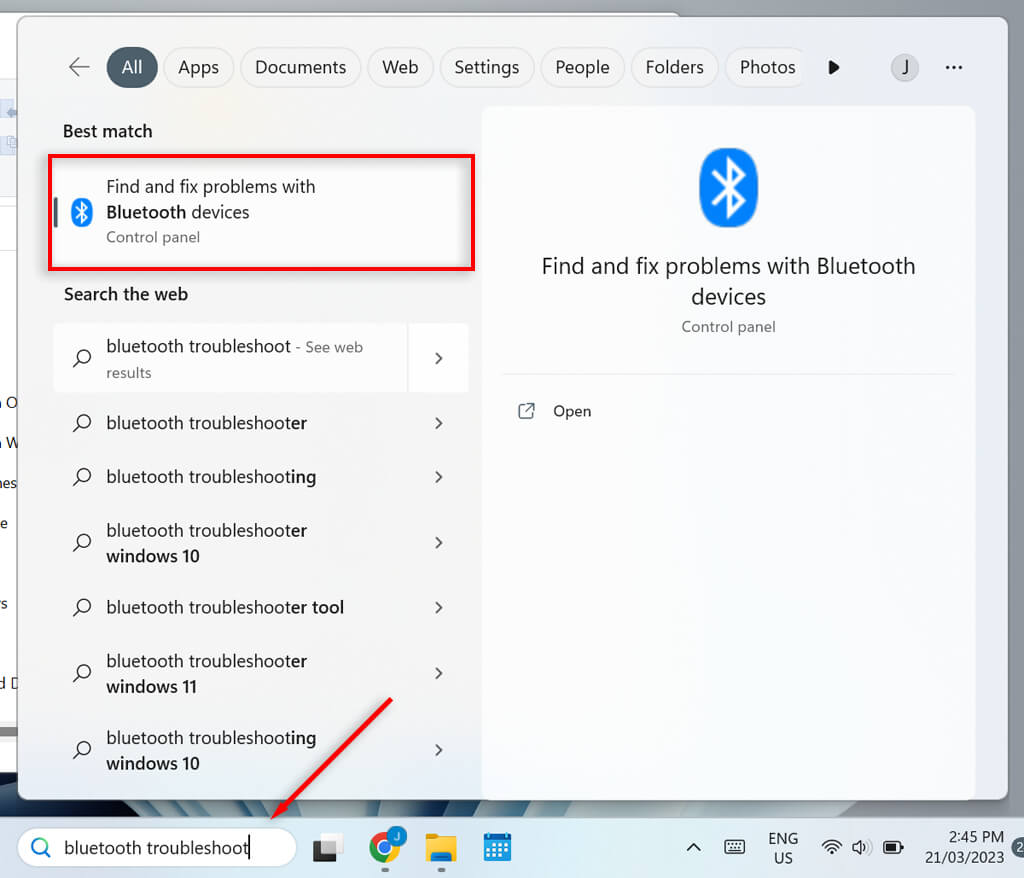The height and width of the screenshot is (878, 1024).
Task: Click Open in the preview pane
Action: (571, 411)
